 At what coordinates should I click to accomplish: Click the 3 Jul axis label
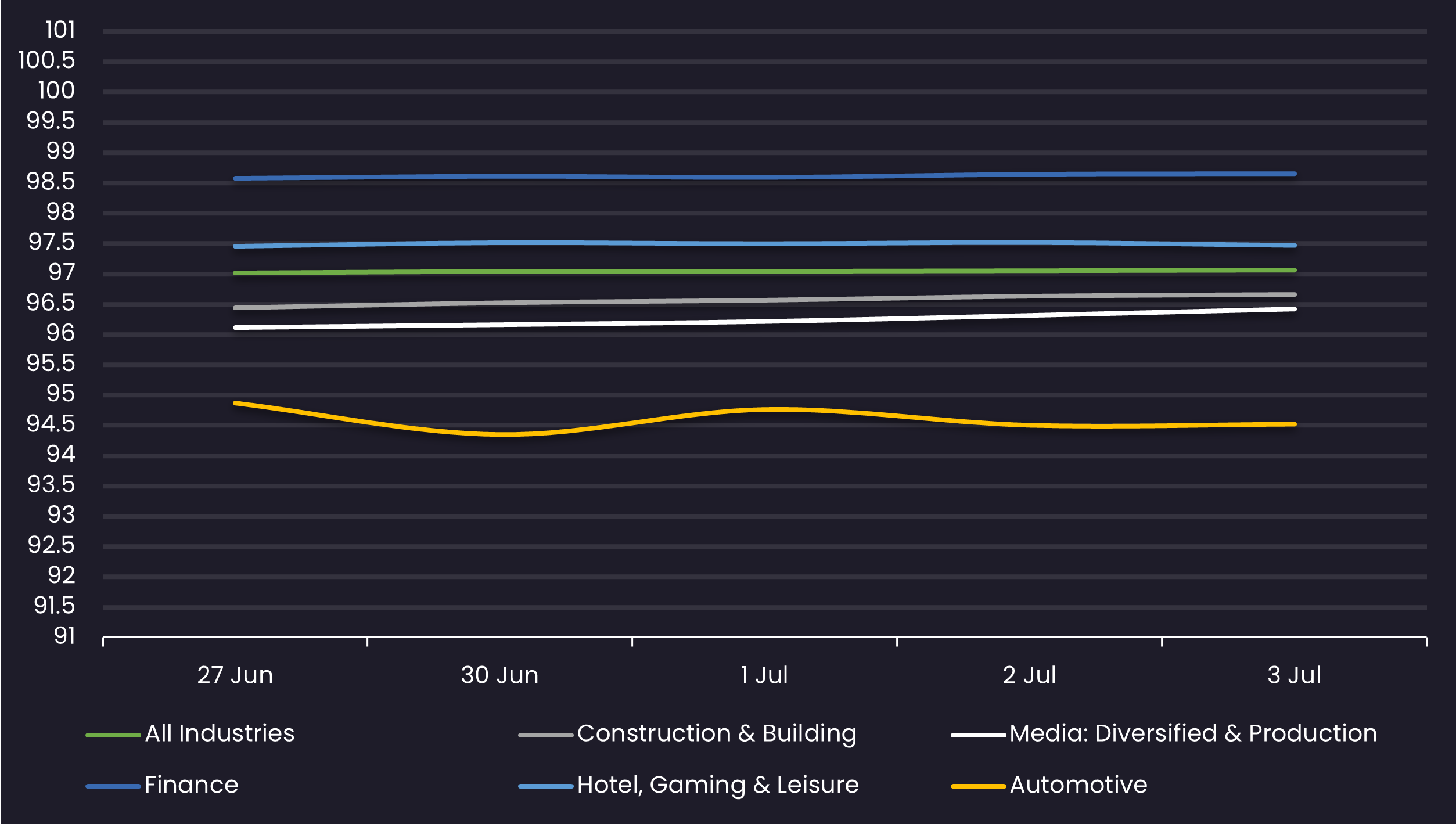[1294, 675]
